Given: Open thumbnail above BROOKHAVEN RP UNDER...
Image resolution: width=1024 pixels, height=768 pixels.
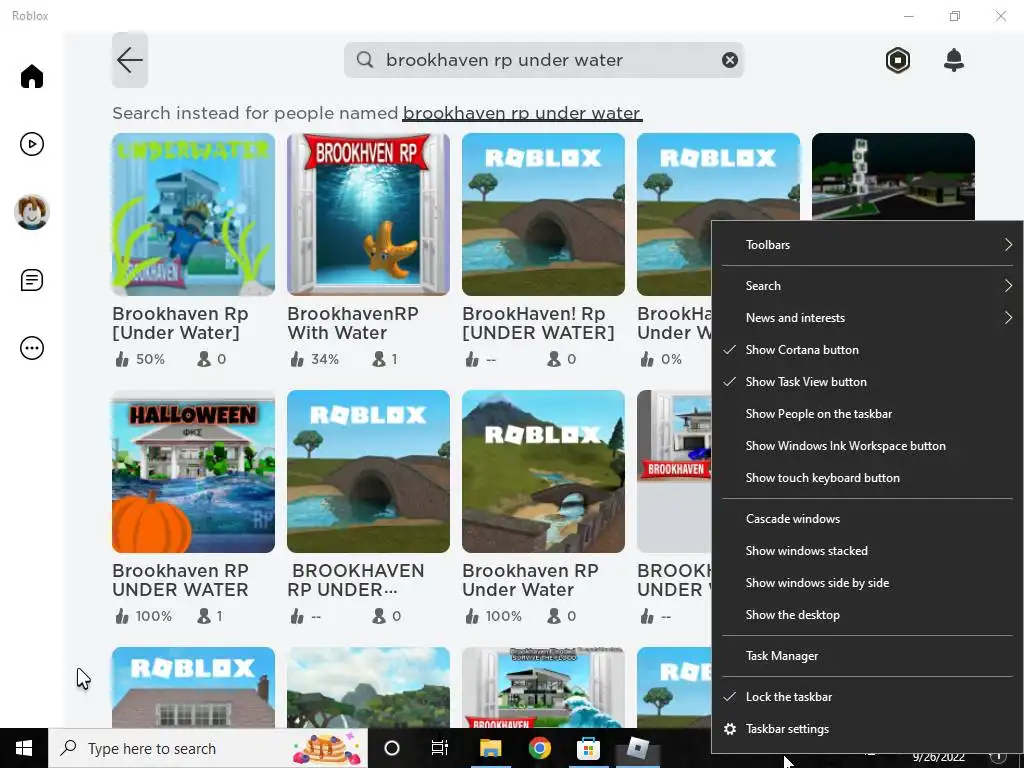Looking at the screenshot, I should (368, 472).
